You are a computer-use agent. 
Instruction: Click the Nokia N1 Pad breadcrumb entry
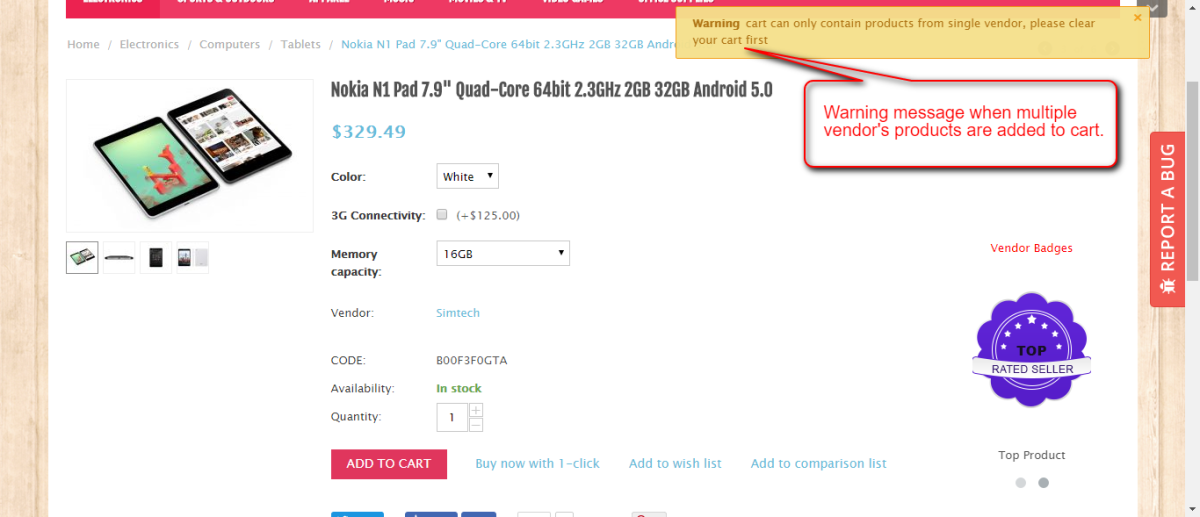pos(508,44)
